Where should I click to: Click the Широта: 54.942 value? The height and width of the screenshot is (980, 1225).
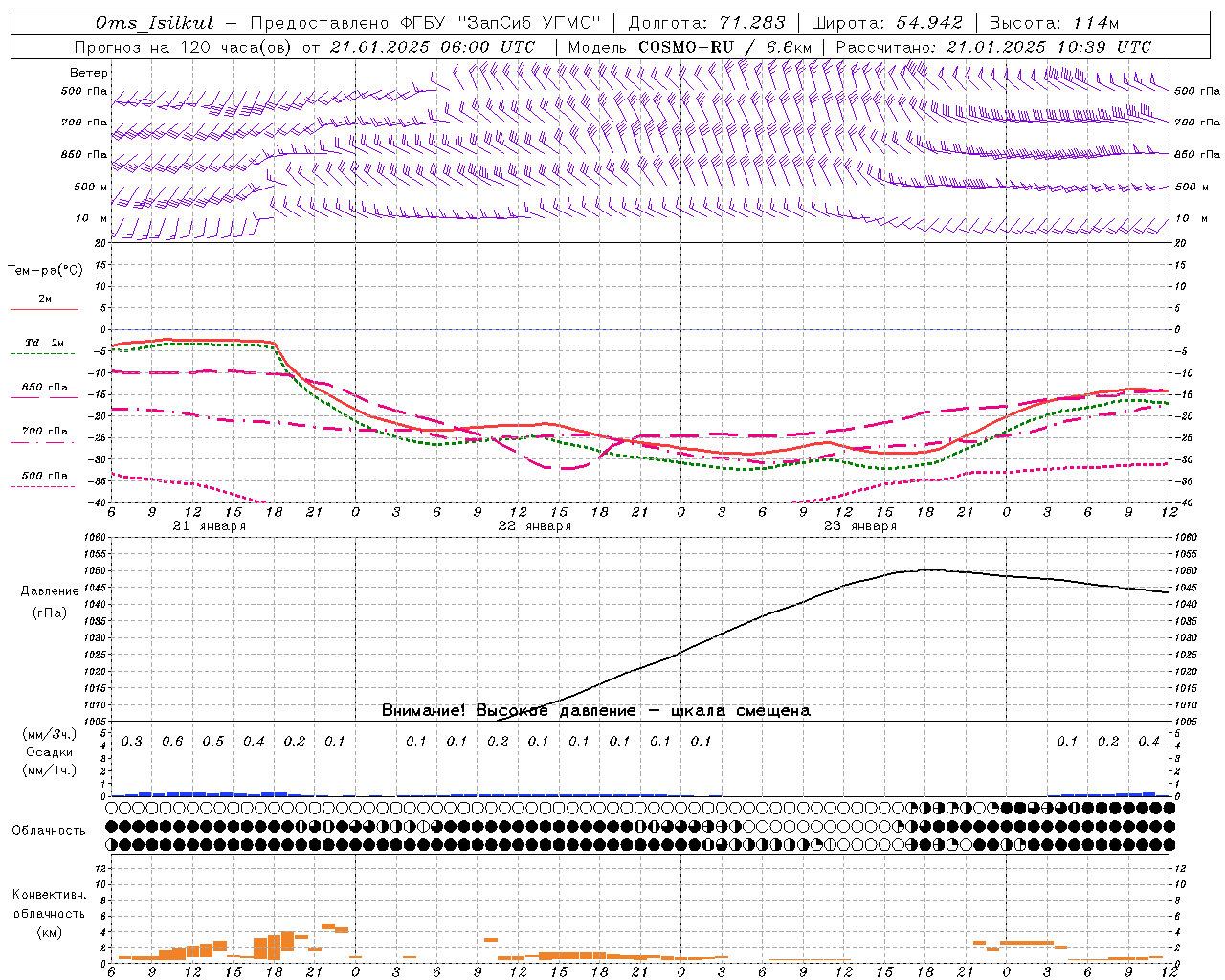click(886, 23)
